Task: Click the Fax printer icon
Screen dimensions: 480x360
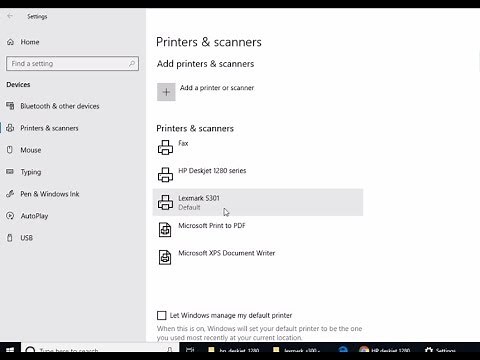Action: coord(165,147)
